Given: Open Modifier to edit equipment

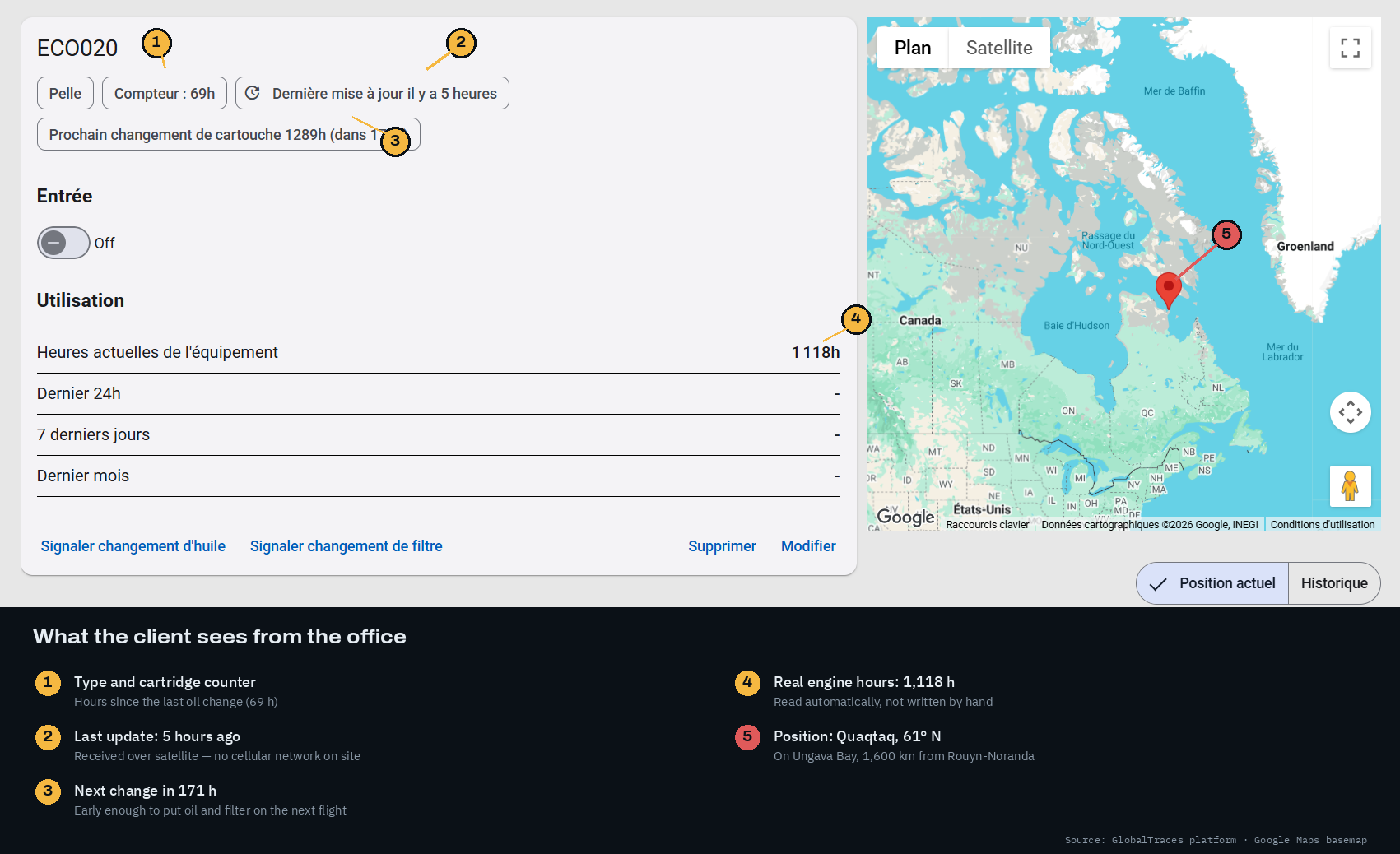Looking at the screenshot, I should (808, 546).
